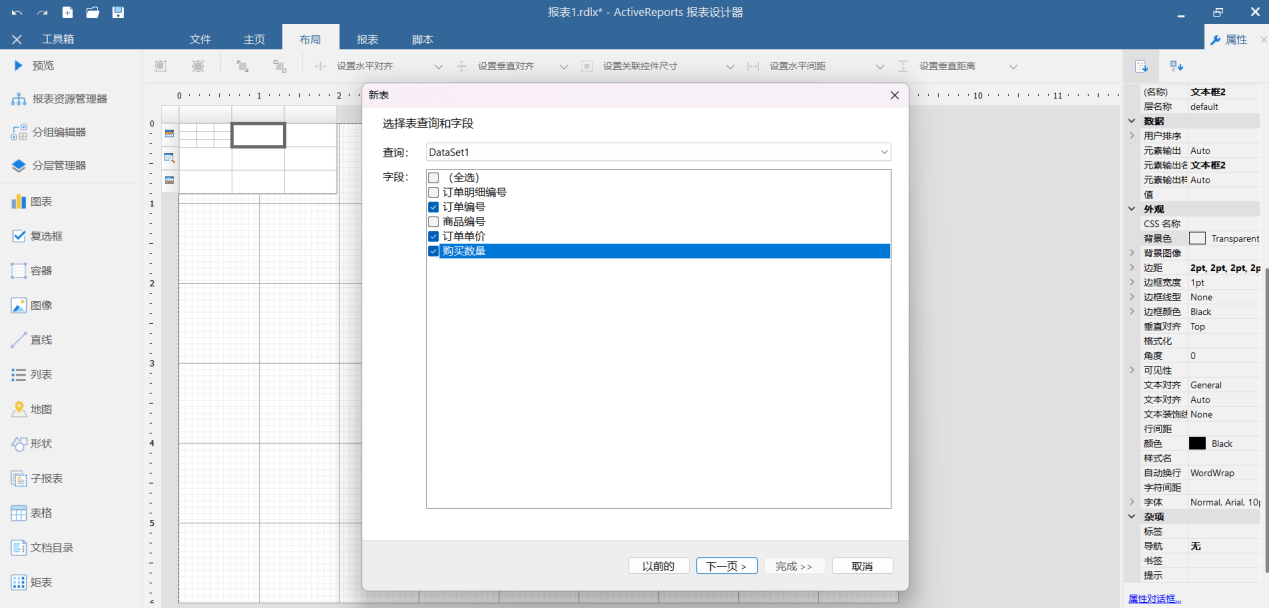Save the report with floppy icon
1269x608 pixels.
click(118, 12)
